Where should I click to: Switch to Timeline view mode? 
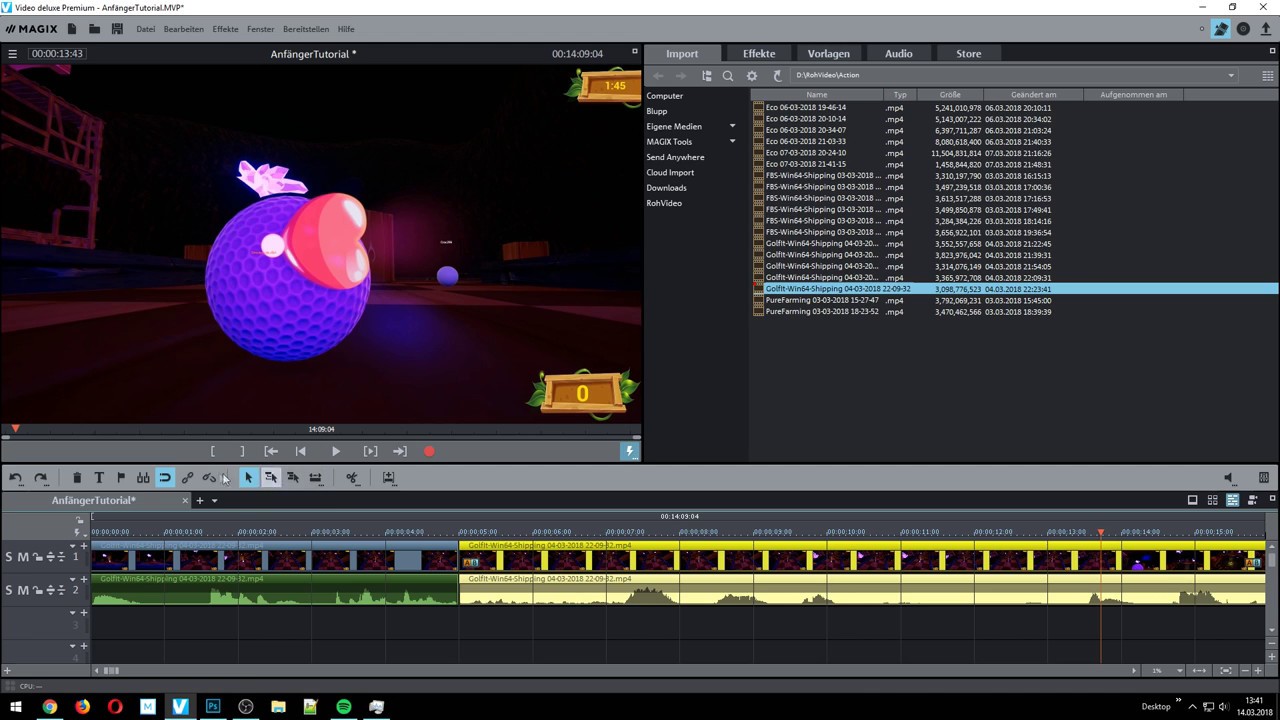[1232, 500]
